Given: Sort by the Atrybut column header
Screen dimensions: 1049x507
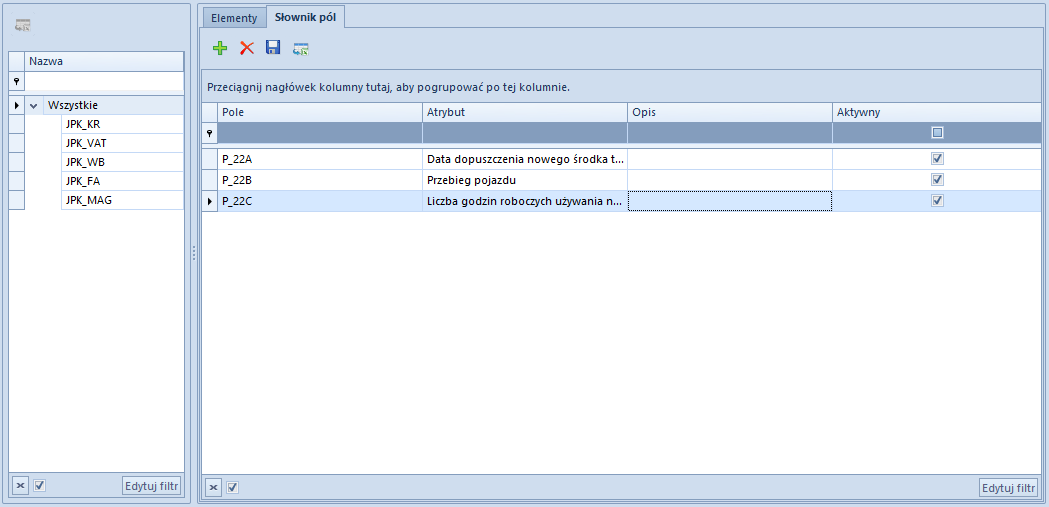Looking at the screenshot, I should (525, 112).
